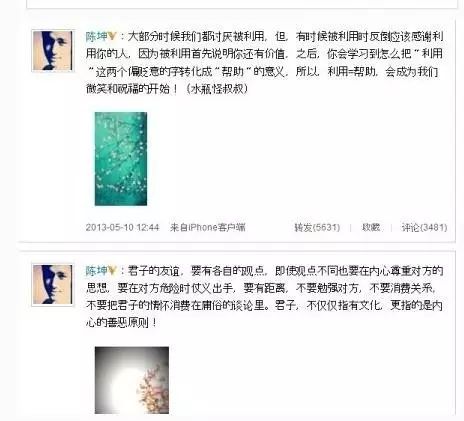Open the second post's profile avatar
This screenshot has width=464, height=421.
click(52, 284)
